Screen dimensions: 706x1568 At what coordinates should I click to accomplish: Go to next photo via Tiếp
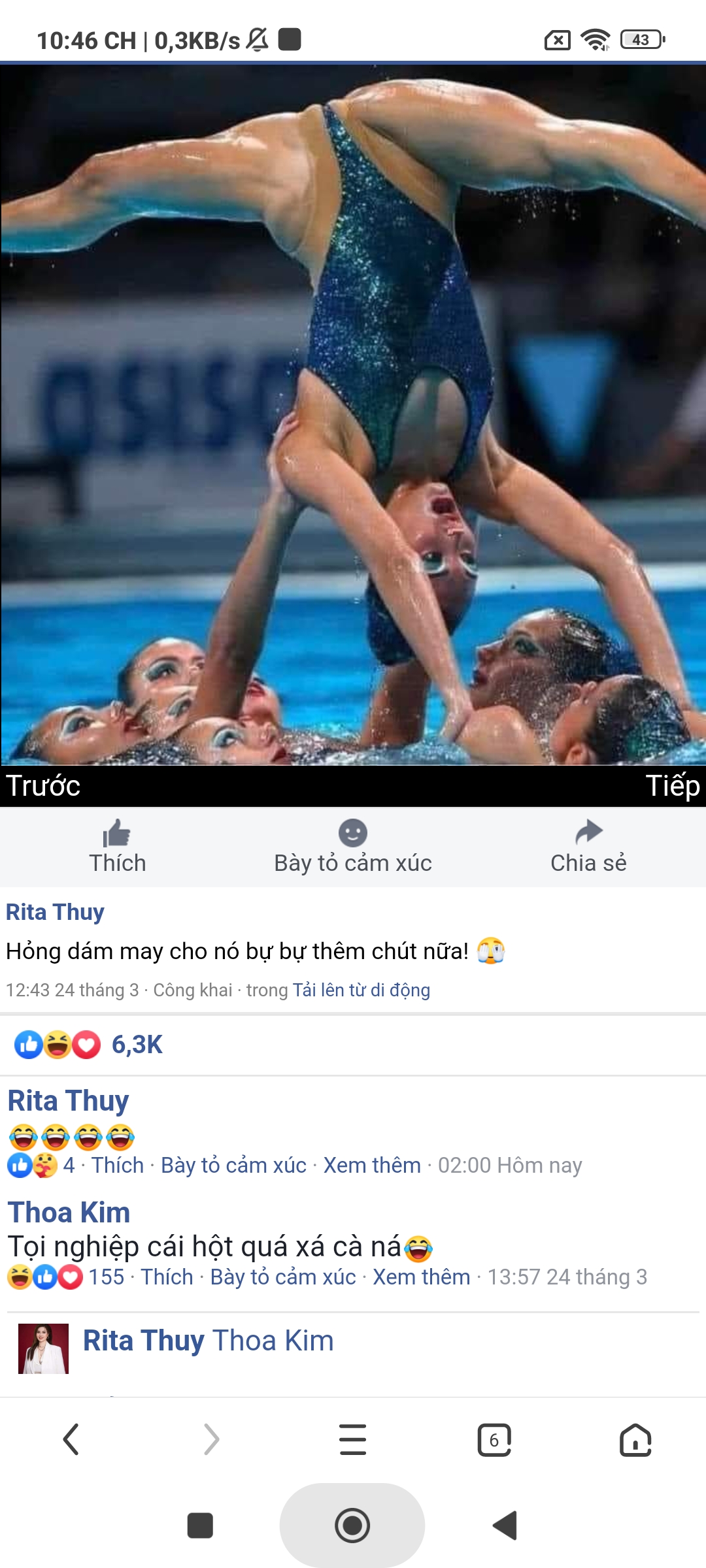click(673, 786)
